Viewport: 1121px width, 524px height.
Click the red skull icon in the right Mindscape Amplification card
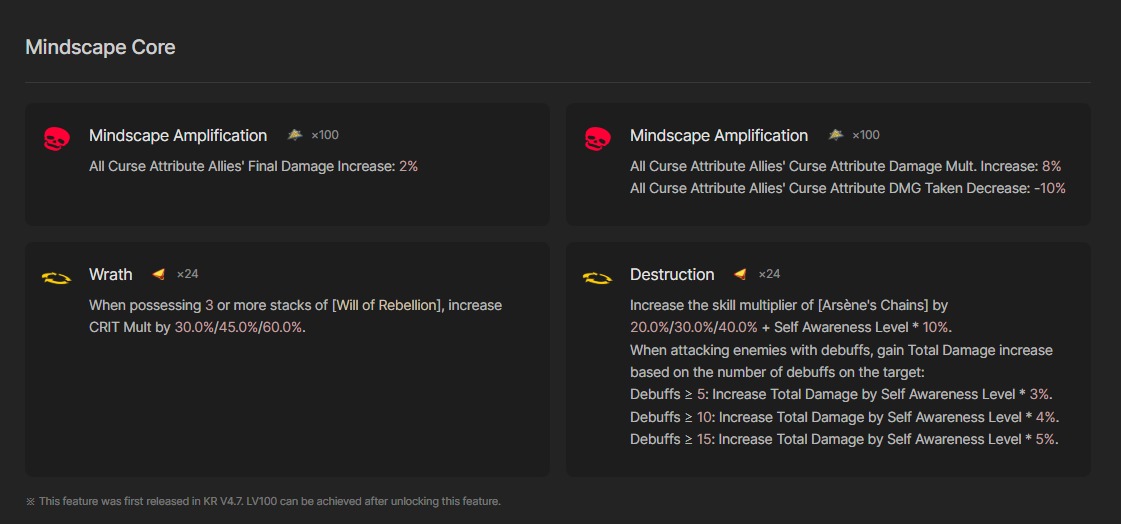[597, 139]
